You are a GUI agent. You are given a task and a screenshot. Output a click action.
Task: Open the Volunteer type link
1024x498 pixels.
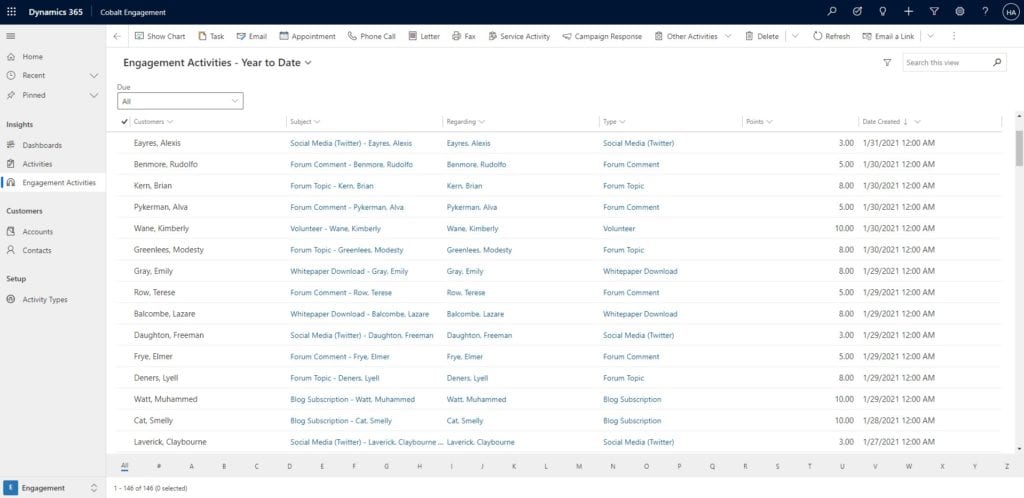click(x=619, y=228)
